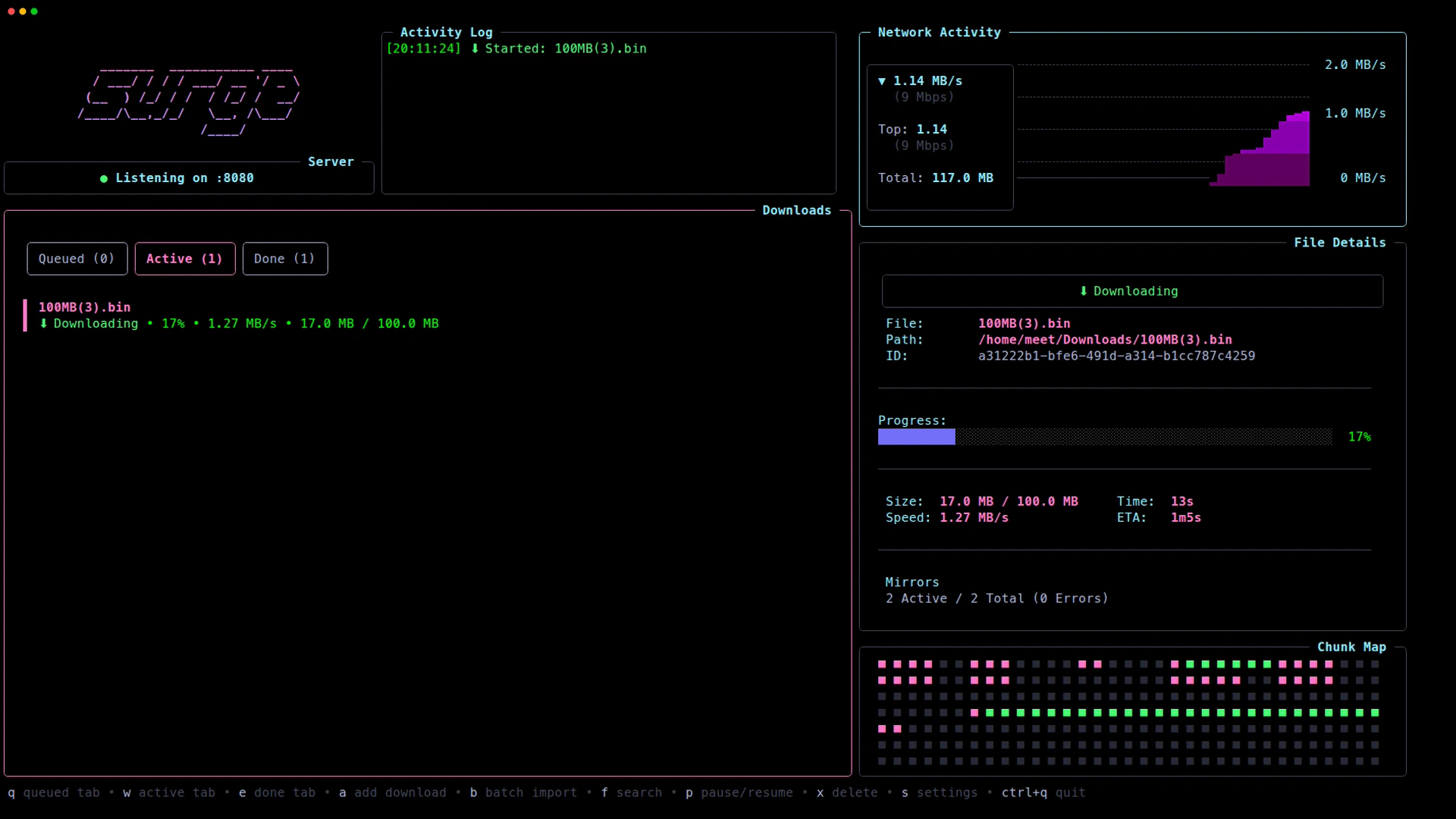Click a pink chunk square in the Chunk Map
Viewport: 1456px width, 819px height.
(881, 665)
